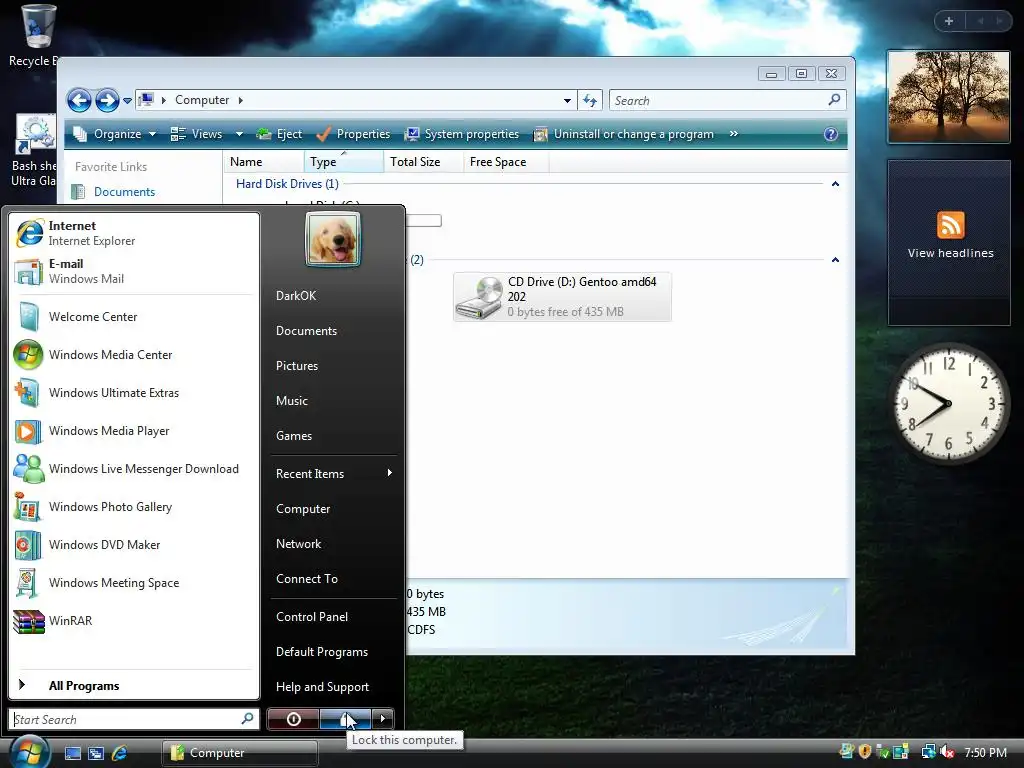This screenshot has width=1024, height=768.
Task: Click the muted volume tray icon
Action: tap(947, 752)
